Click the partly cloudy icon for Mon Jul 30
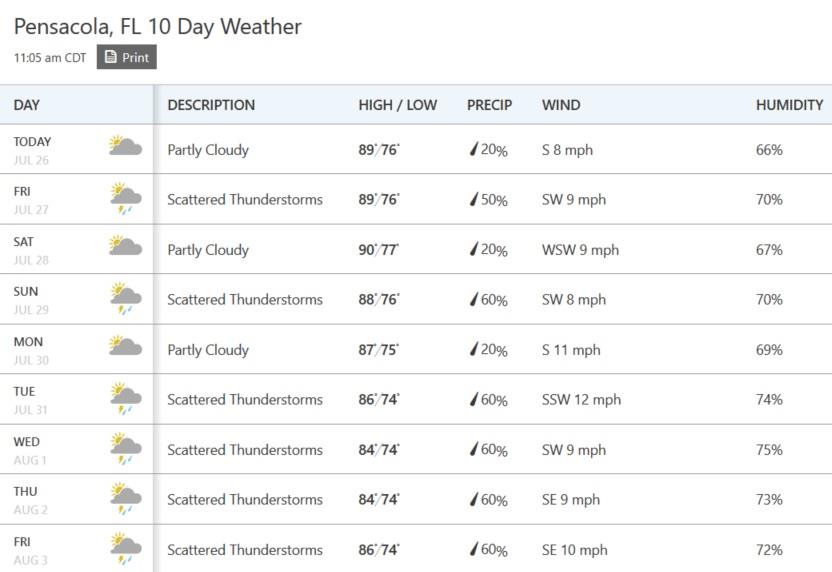 [x=125, y=345]
